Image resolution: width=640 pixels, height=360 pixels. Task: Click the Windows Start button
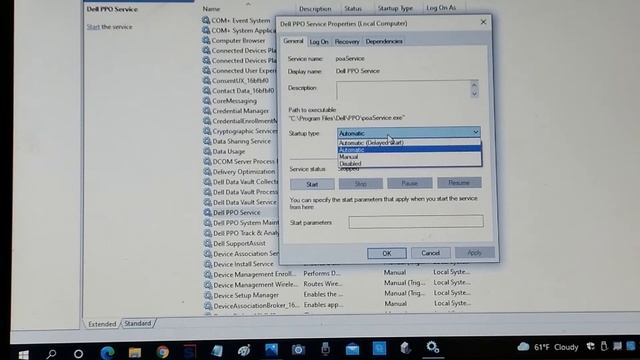coord(24,354)
